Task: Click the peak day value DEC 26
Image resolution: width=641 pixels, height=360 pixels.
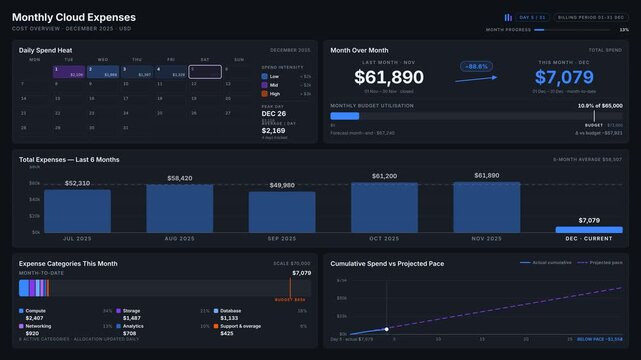Action: [273, 114]
